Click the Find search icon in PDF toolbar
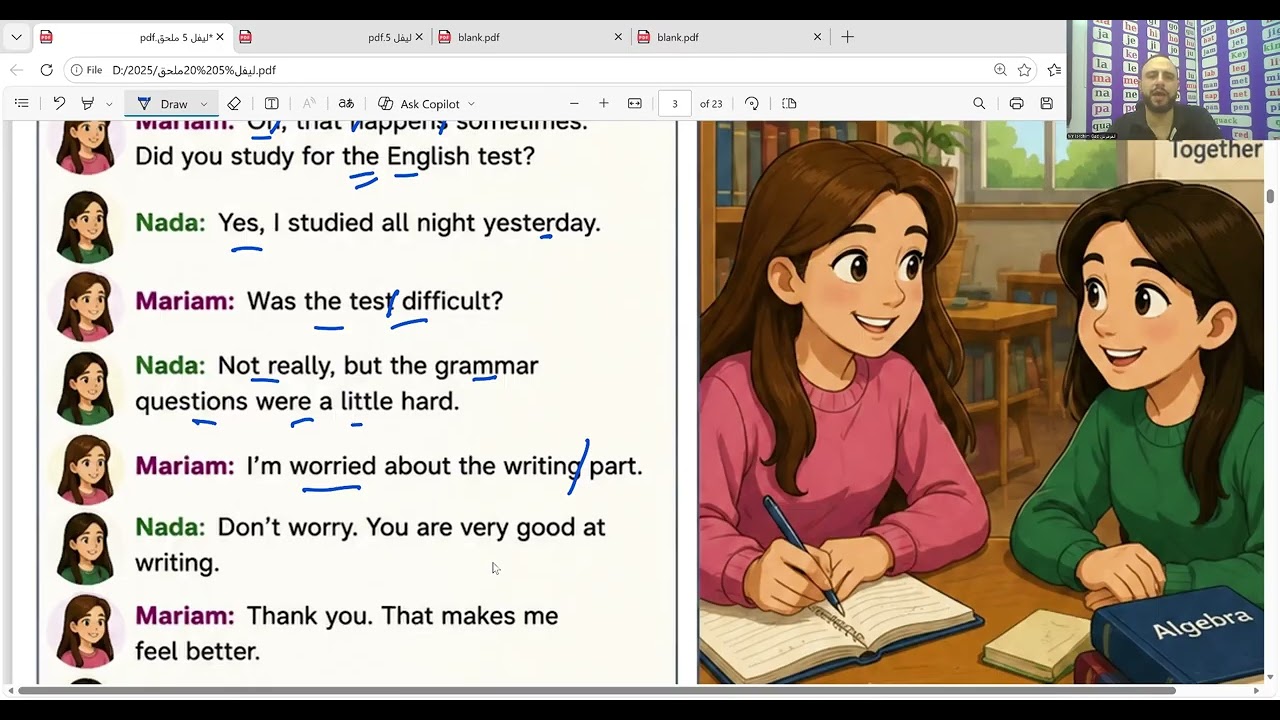1280x720 pixels. (979, 103)
